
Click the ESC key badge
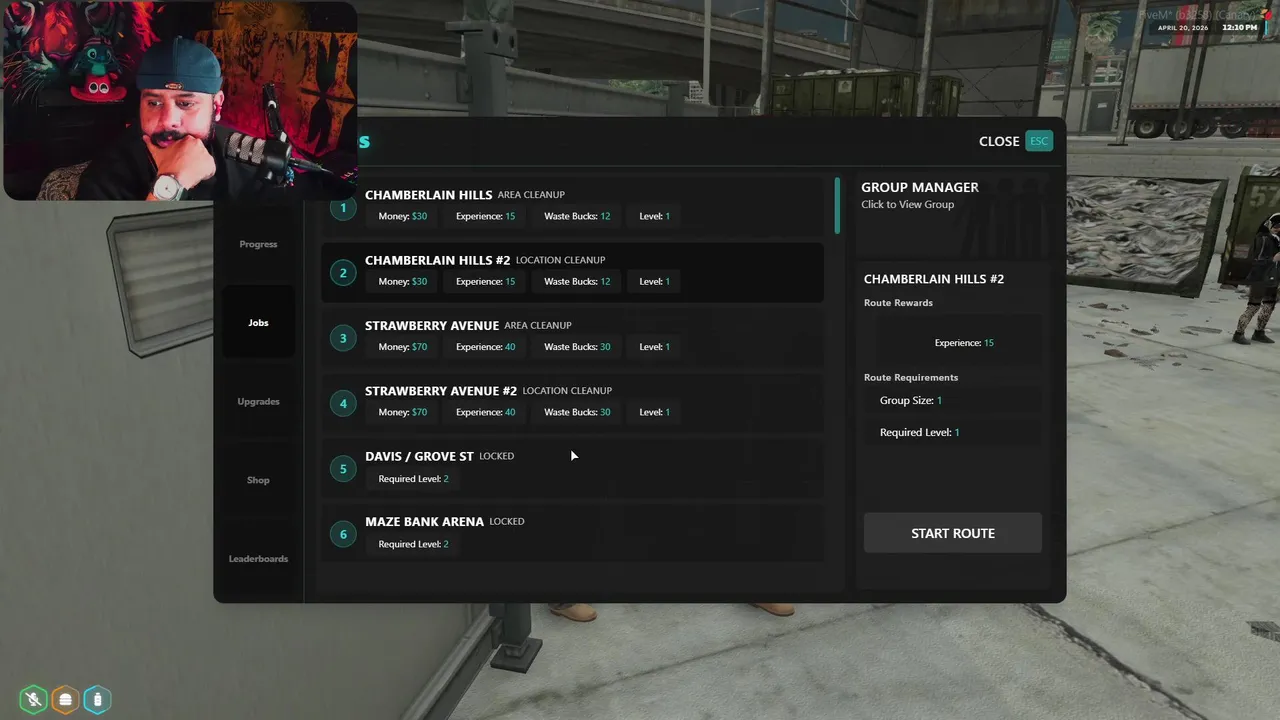(x=1039, y=141)
